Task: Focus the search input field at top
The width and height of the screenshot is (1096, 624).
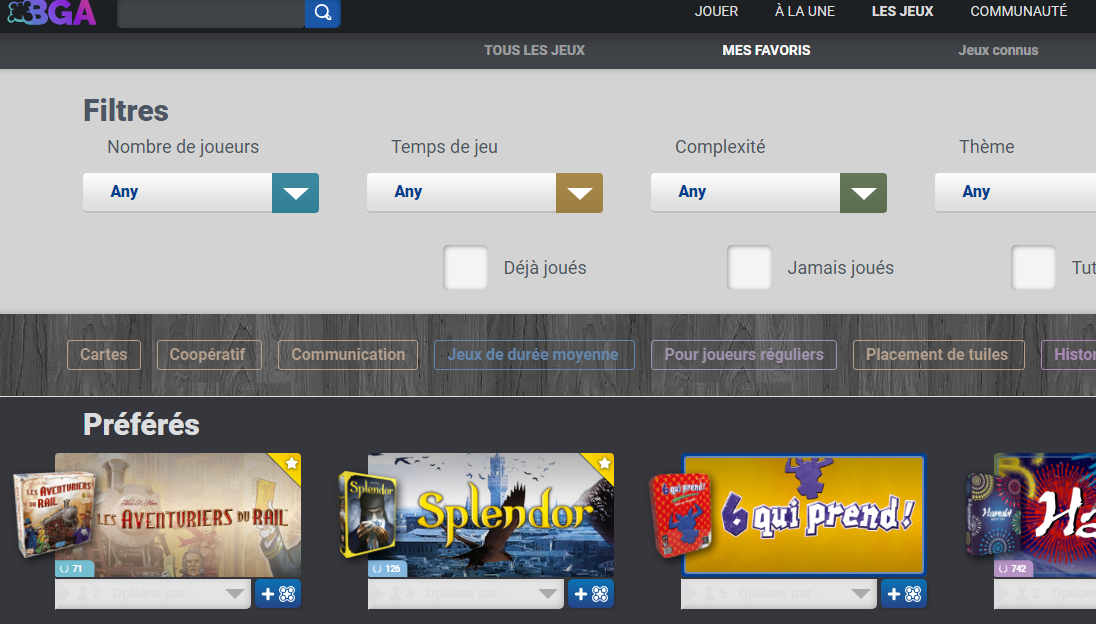Action: click(211, 13)
